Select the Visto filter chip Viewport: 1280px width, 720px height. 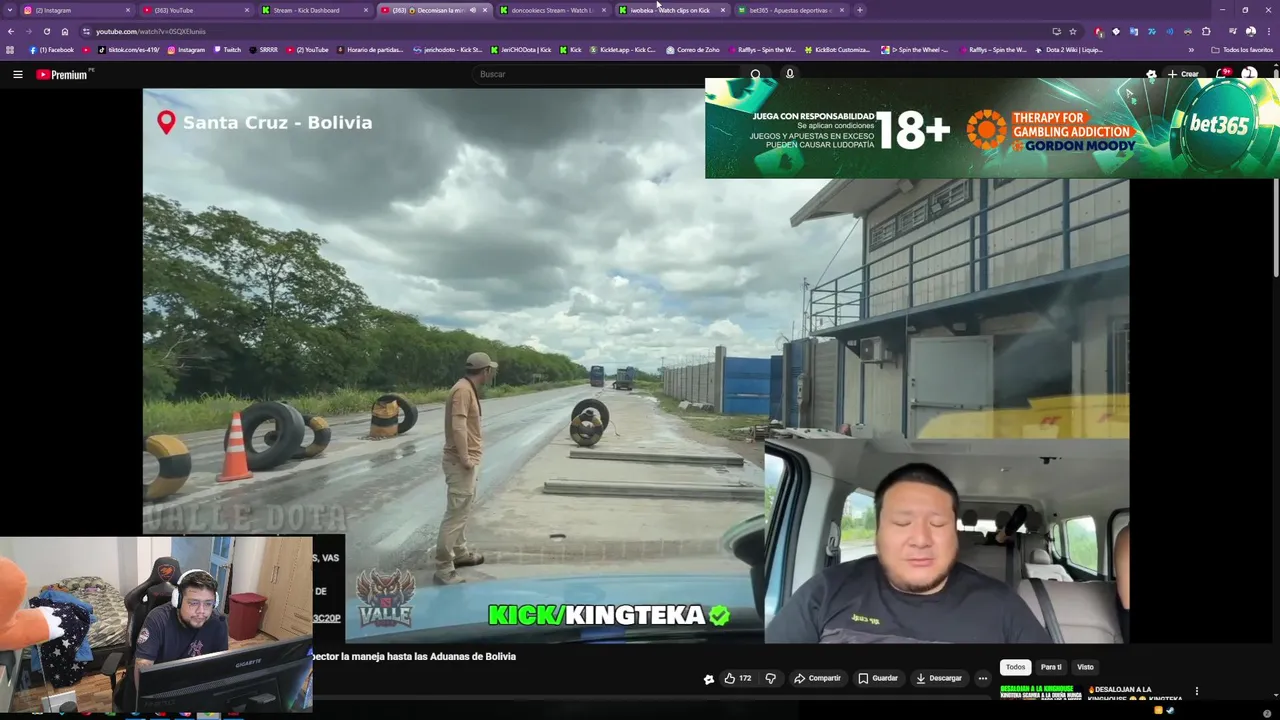(1085, 667)
